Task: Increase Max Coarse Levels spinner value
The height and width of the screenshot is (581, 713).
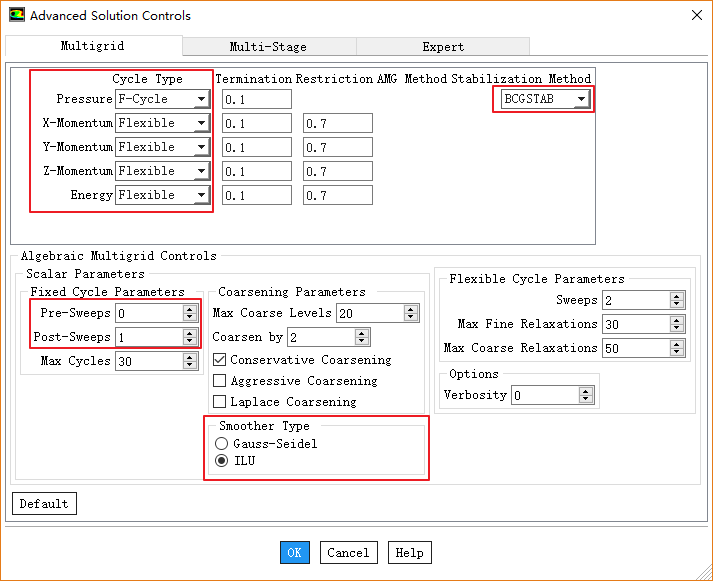Action: 411,310
